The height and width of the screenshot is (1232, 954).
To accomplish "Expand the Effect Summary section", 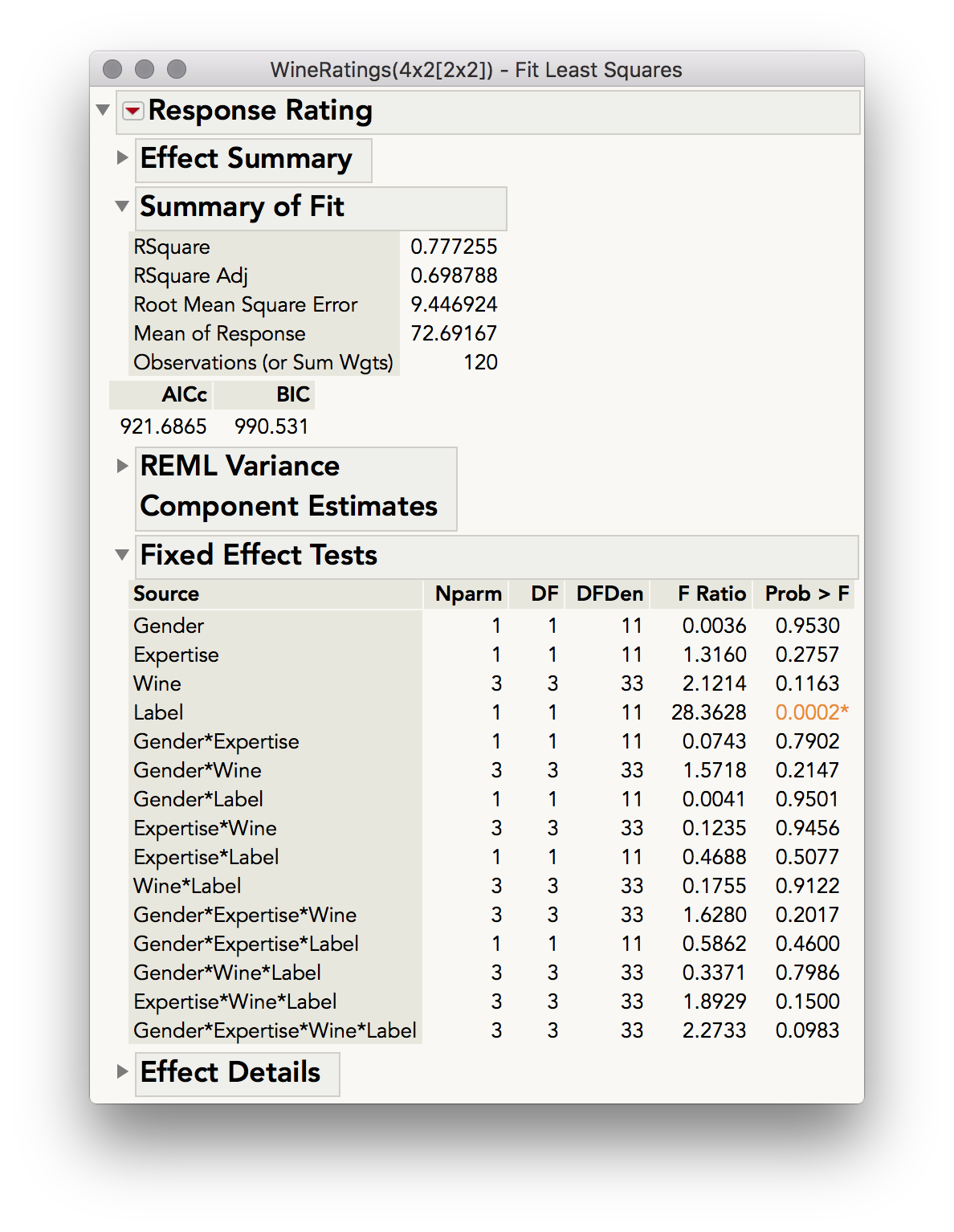I will tap(122, 157).
